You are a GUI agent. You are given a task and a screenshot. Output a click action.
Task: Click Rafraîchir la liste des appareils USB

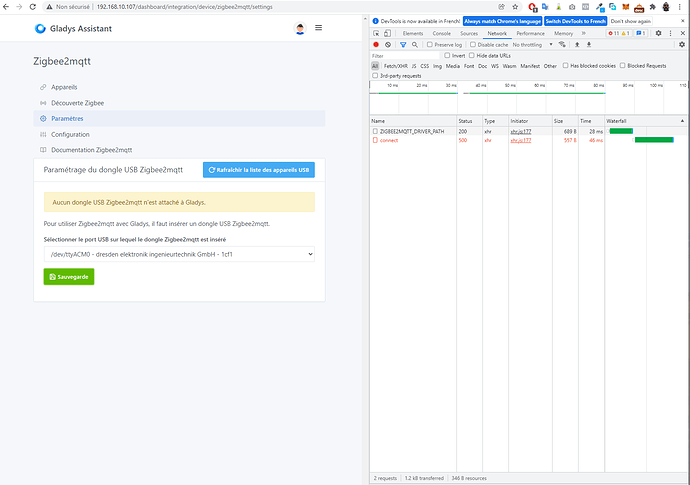point(259,170)
